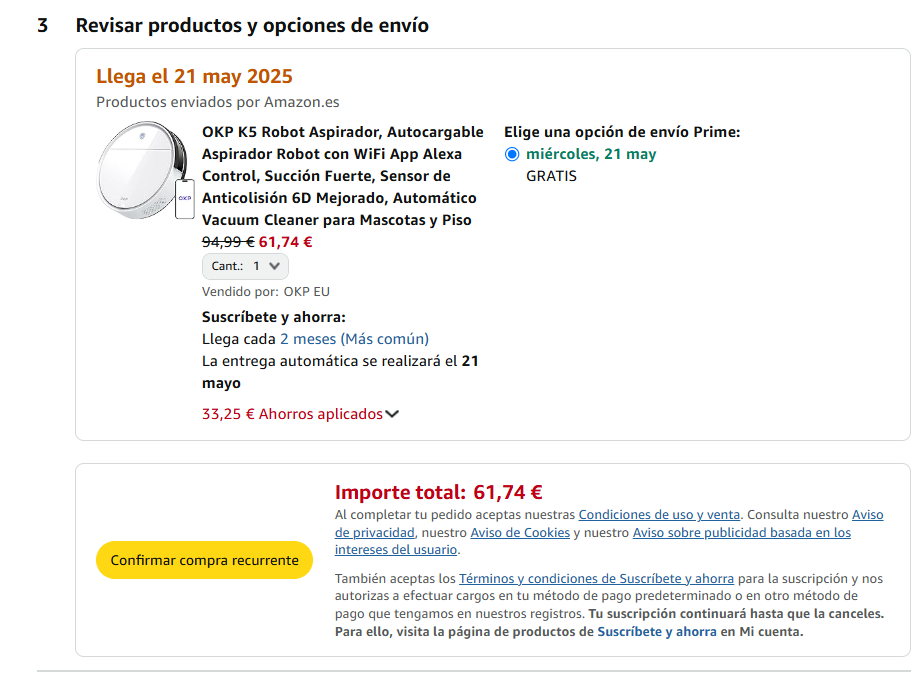Click the quantity dropdown arrow icon

pyautogui.click(x=274, y=266)
